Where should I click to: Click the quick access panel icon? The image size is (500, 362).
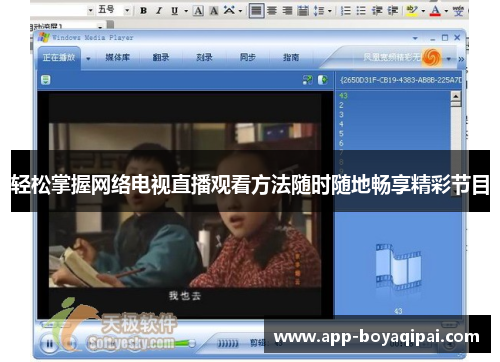coord(46,80)
